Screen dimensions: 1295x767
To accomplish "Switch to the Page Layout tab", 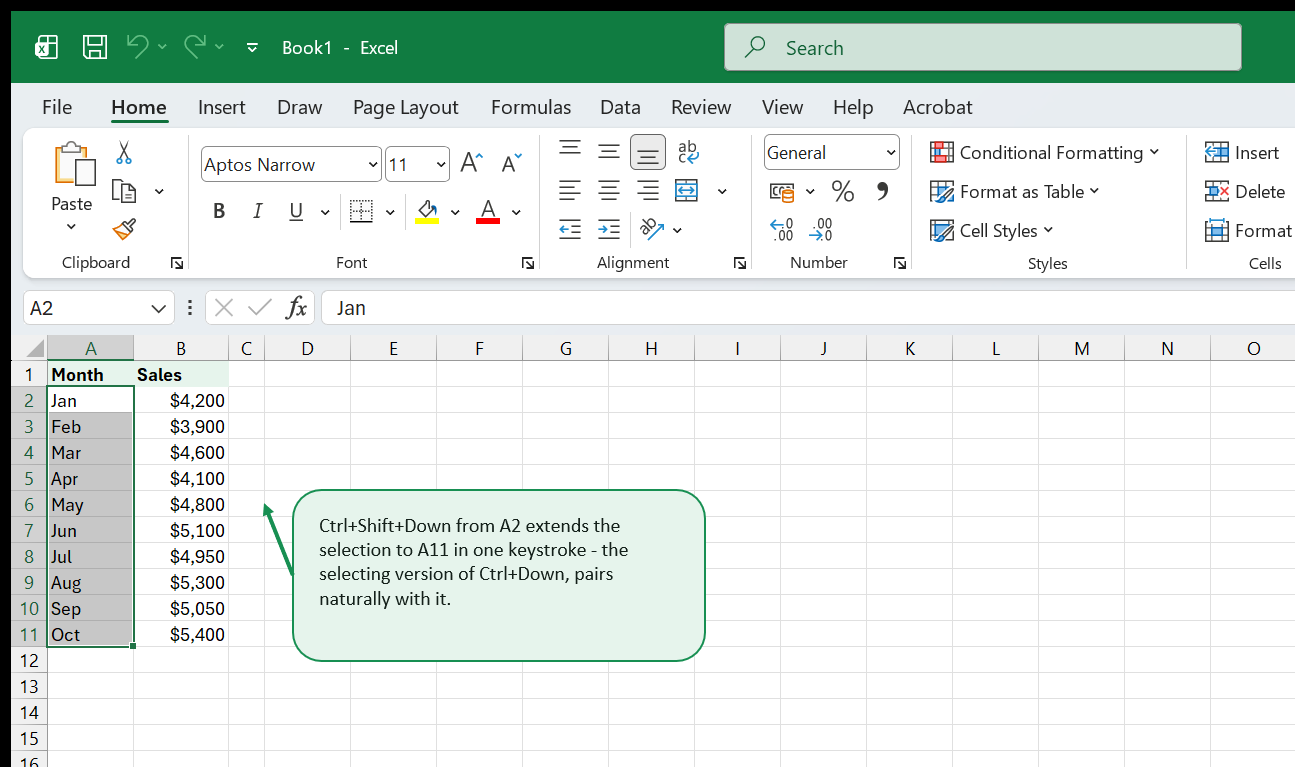I will pyautogui.click(x=405, y=107).
